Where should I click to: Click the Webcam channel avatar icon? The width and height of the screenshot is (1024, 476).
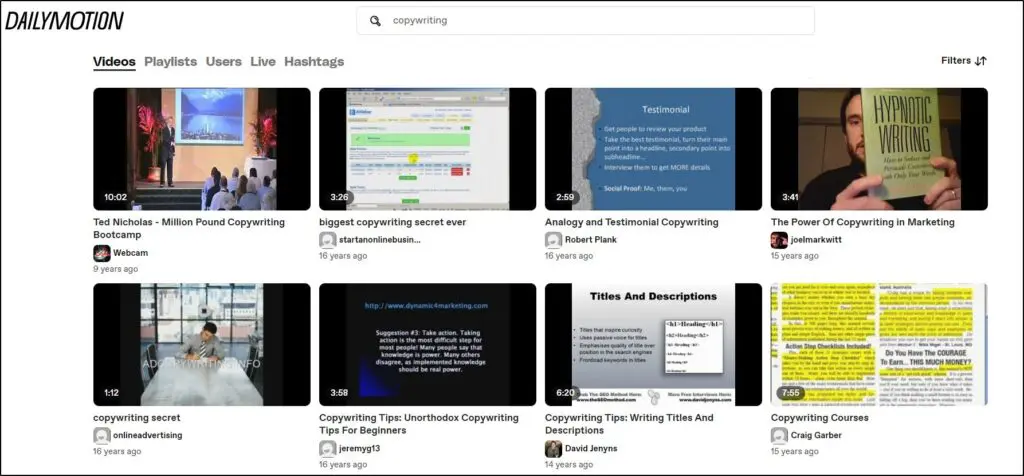point(102,253)
